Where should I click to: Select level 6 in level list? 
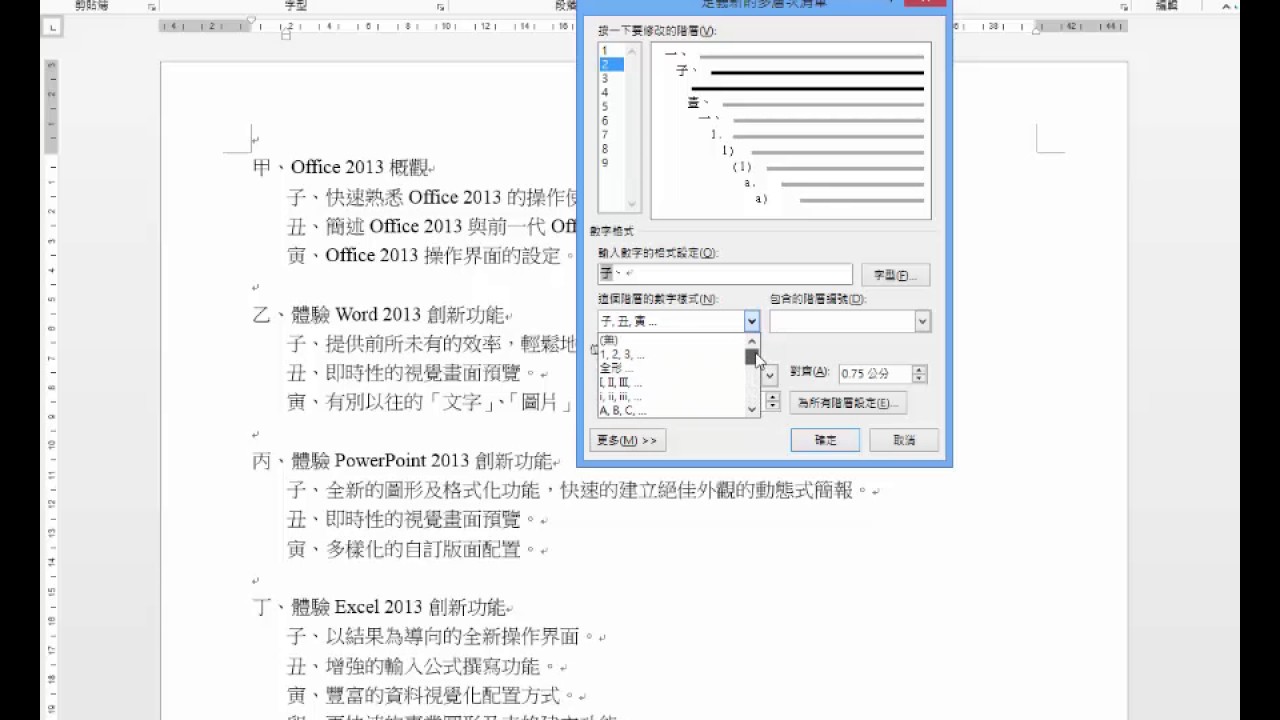tap(611, 120)
